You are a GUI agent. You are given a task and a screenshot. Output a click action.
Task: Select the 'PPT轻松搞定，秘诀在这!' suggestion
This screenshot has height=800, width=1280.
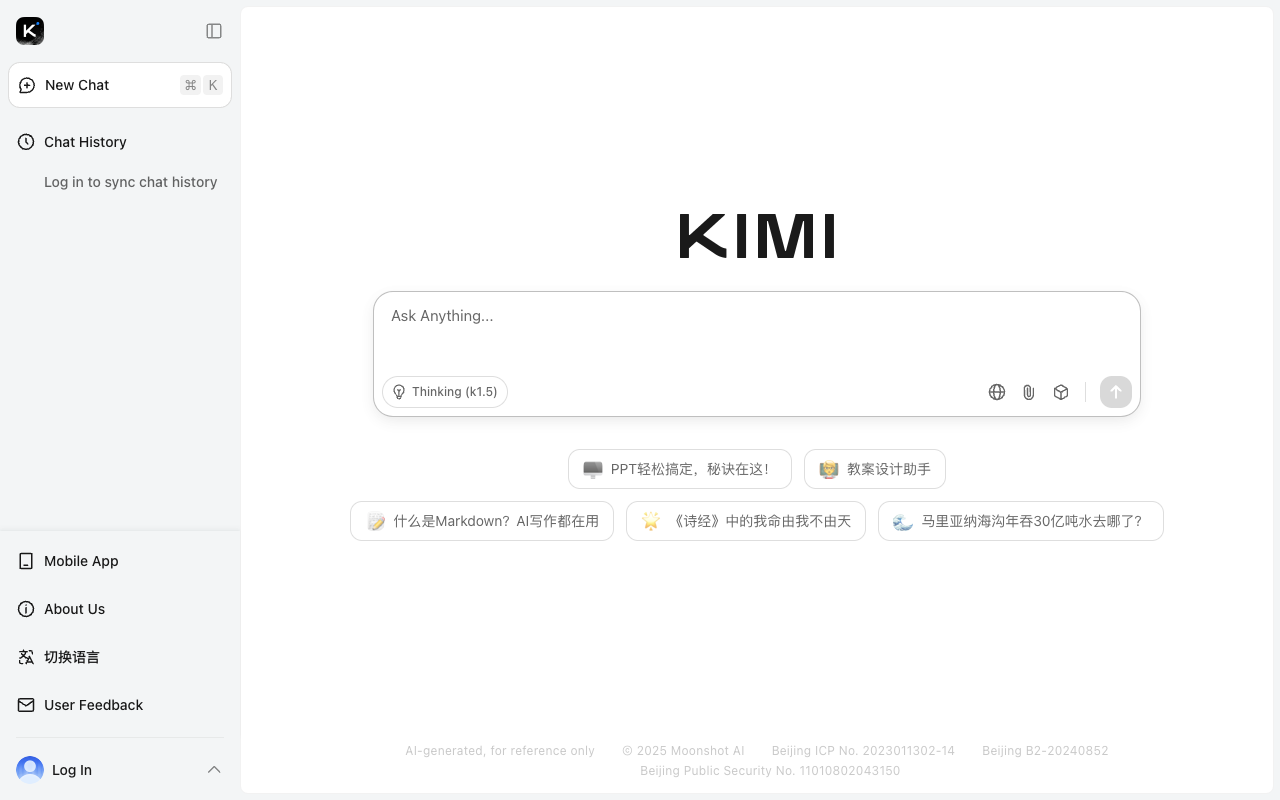[x=680, y=469]
